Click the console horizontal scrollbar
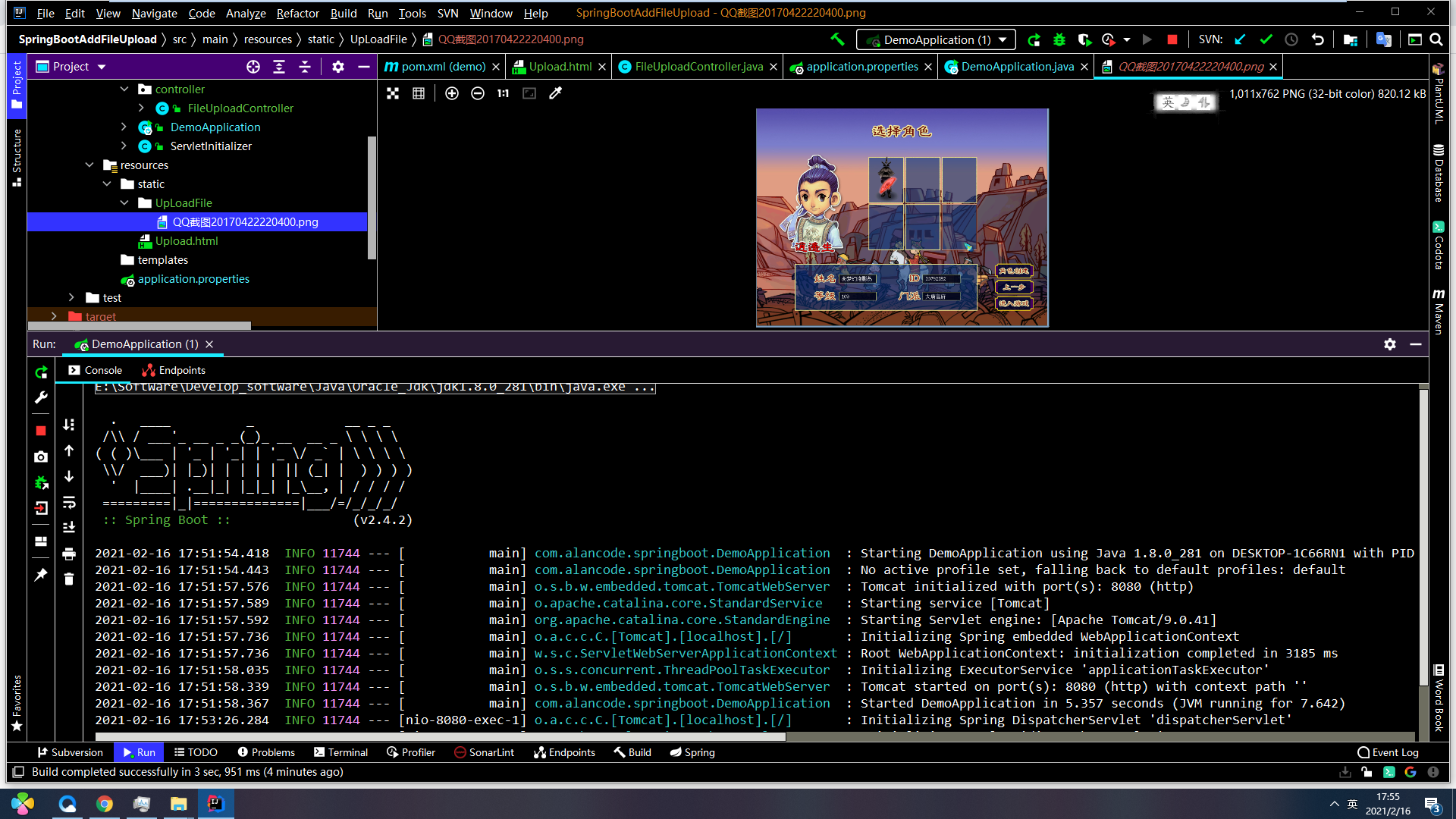Image resolution: width=1456 pixels, height=819 pixels. 441,736
